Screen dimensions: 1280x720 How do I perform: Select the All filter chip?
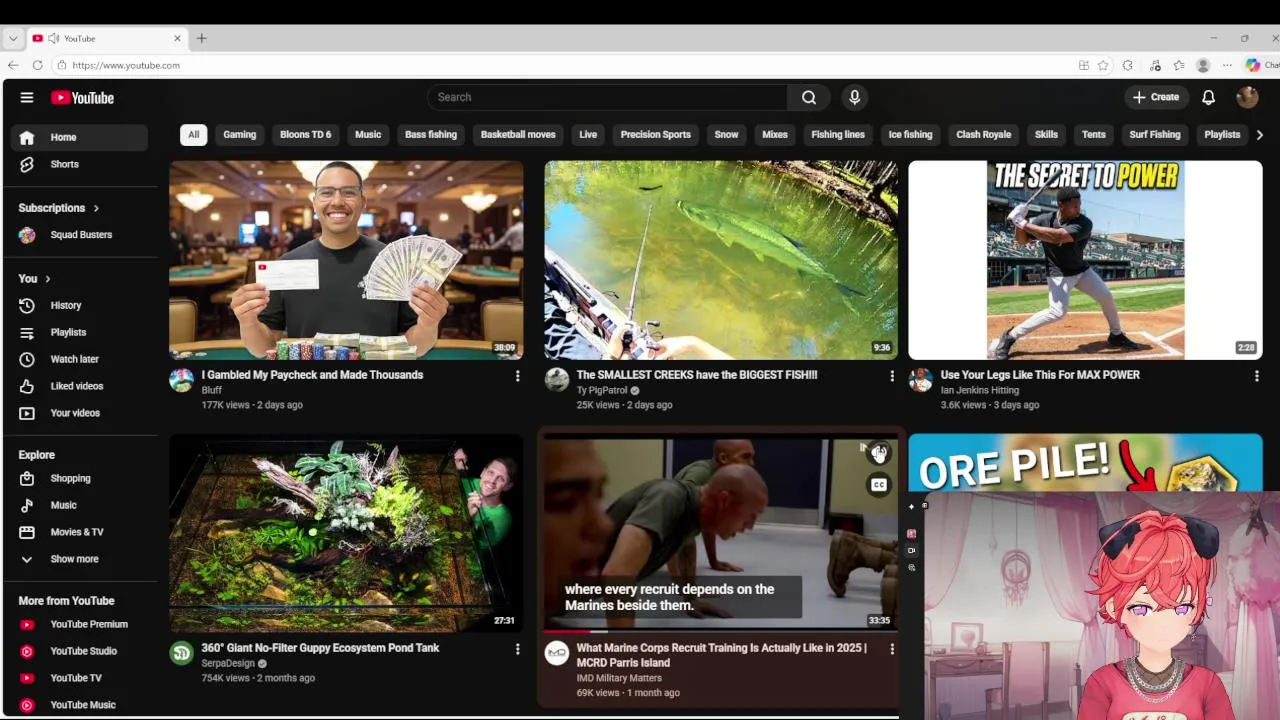pos(193,135)
